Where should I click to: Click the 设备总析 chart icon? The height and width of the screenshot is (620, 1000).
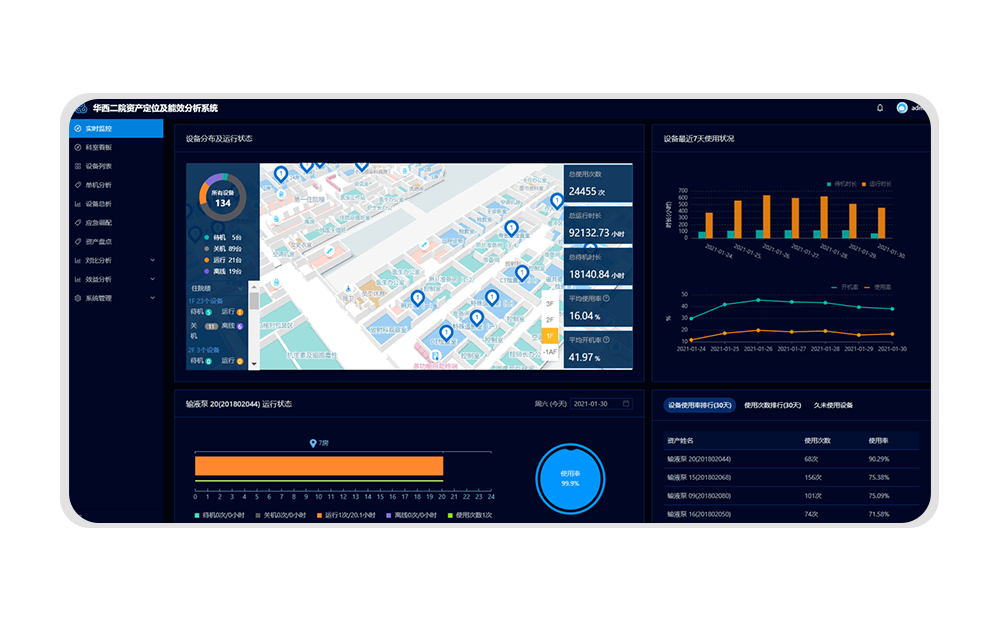[78, 204]
